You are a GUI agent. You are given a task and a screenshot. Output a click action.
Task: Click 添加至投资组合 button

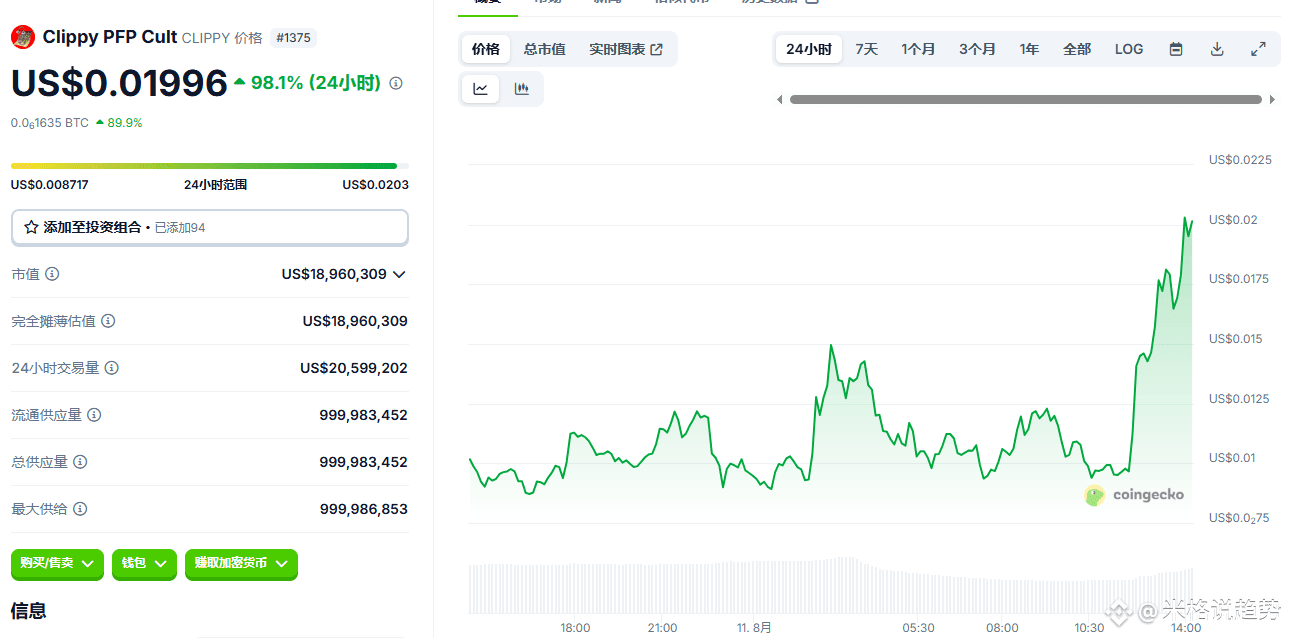pyautogui.click(x=210, y=227)
